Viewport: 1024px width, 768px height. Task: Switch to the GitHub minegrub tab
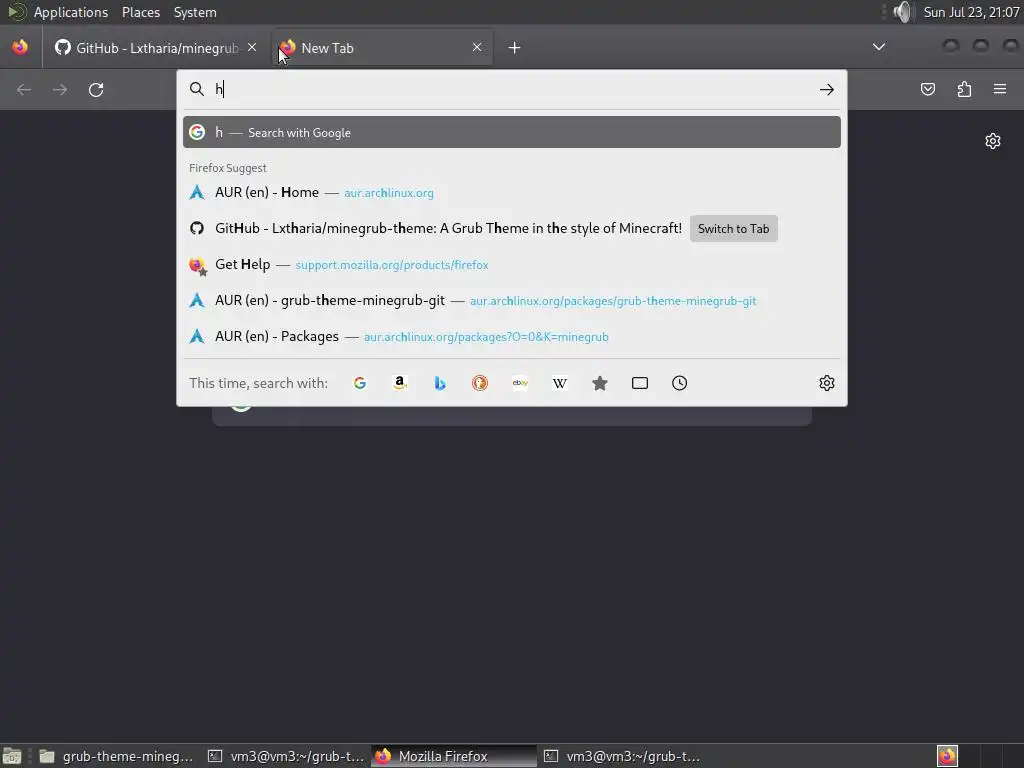(x=156, y=48)
